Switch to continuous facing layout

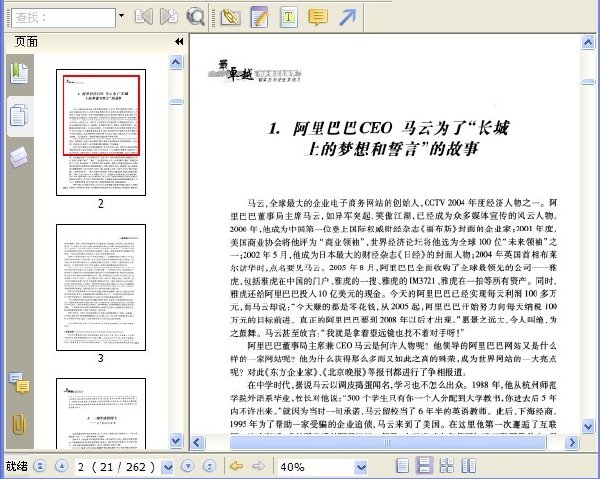[x=447, y=466]
